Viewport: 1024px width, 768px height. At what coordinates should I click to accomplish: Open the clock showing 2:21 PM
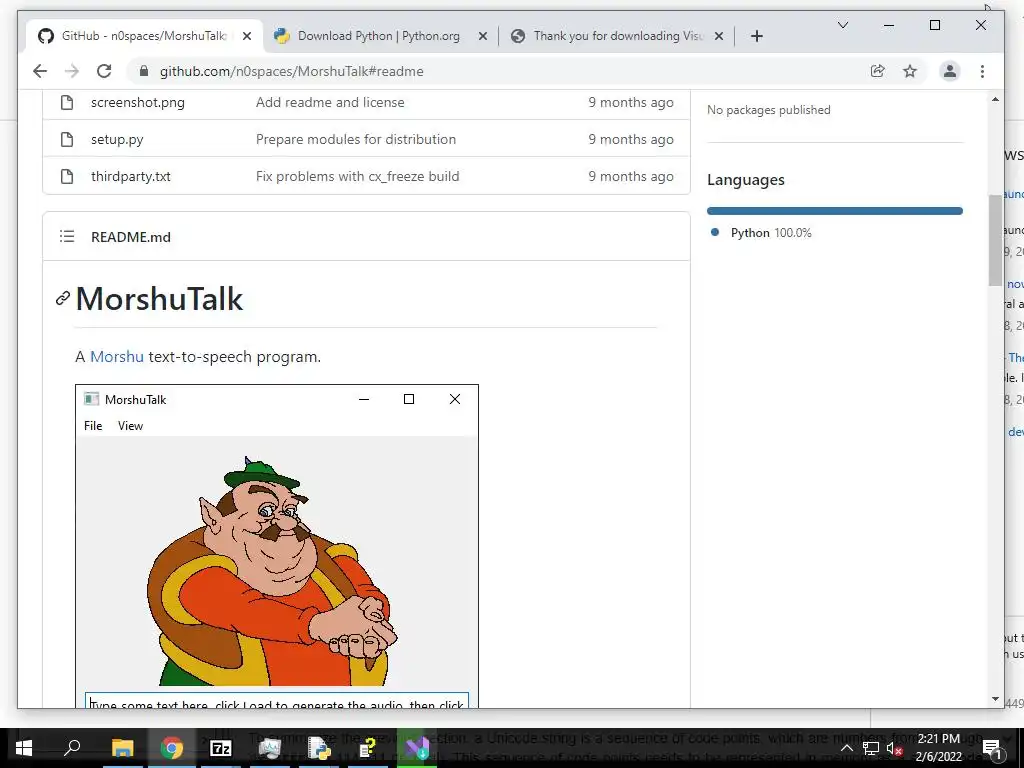(x=938, y=748)
